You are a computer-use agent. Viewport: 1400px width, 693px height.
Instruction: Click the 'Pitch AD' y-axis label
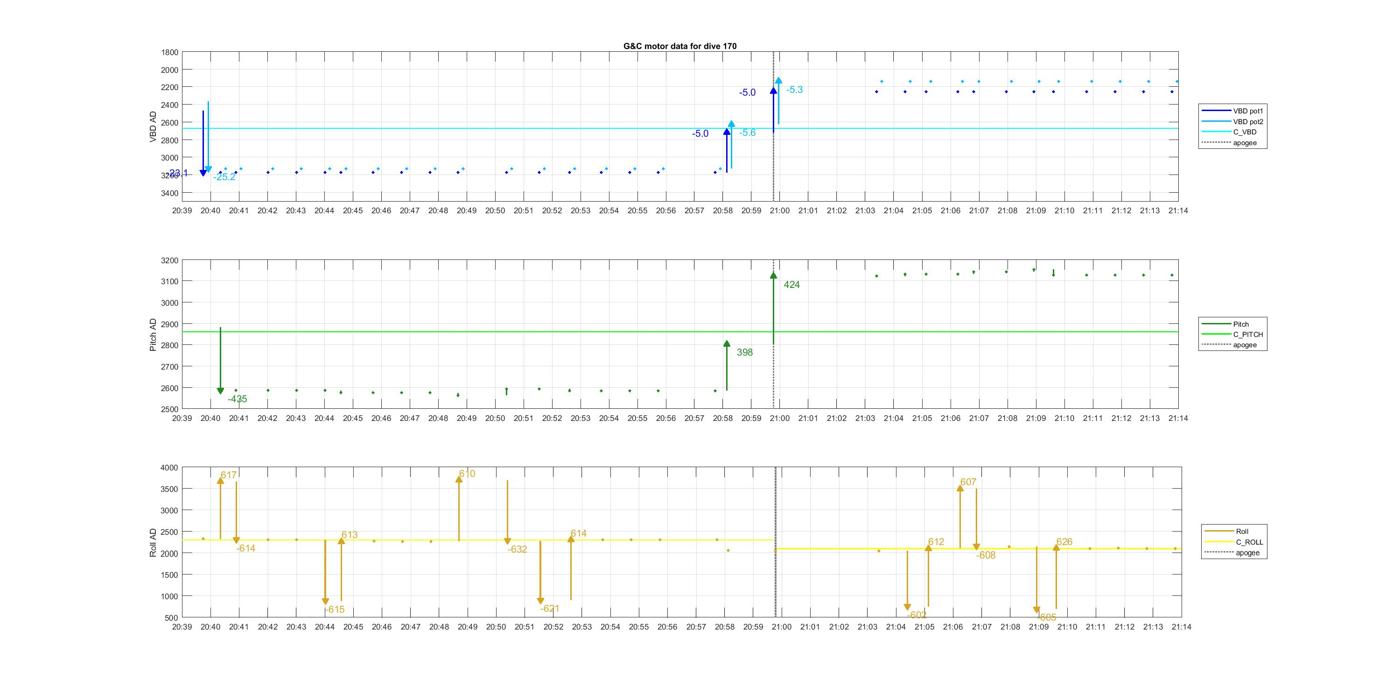pos(154,334)
